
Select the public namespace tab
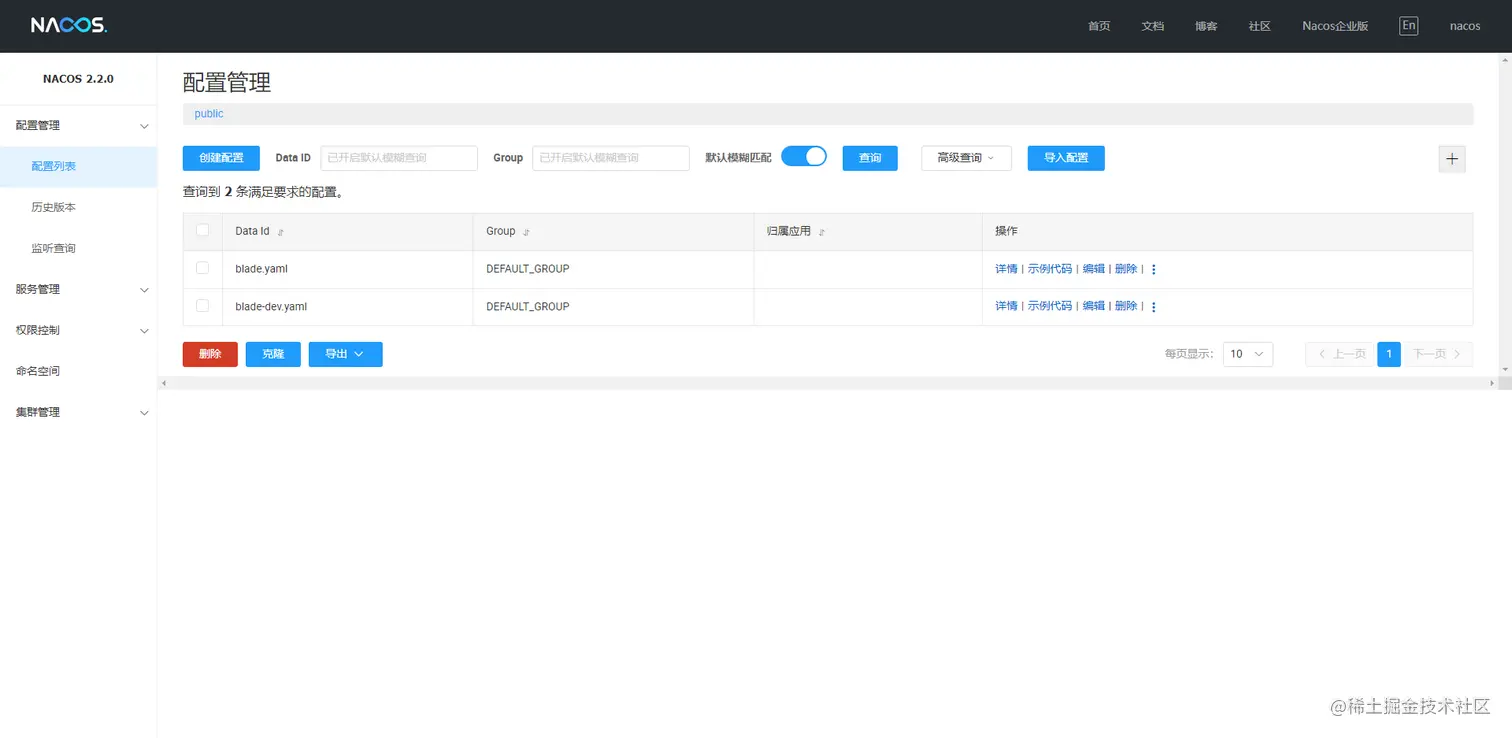click(x=209, y=114)
